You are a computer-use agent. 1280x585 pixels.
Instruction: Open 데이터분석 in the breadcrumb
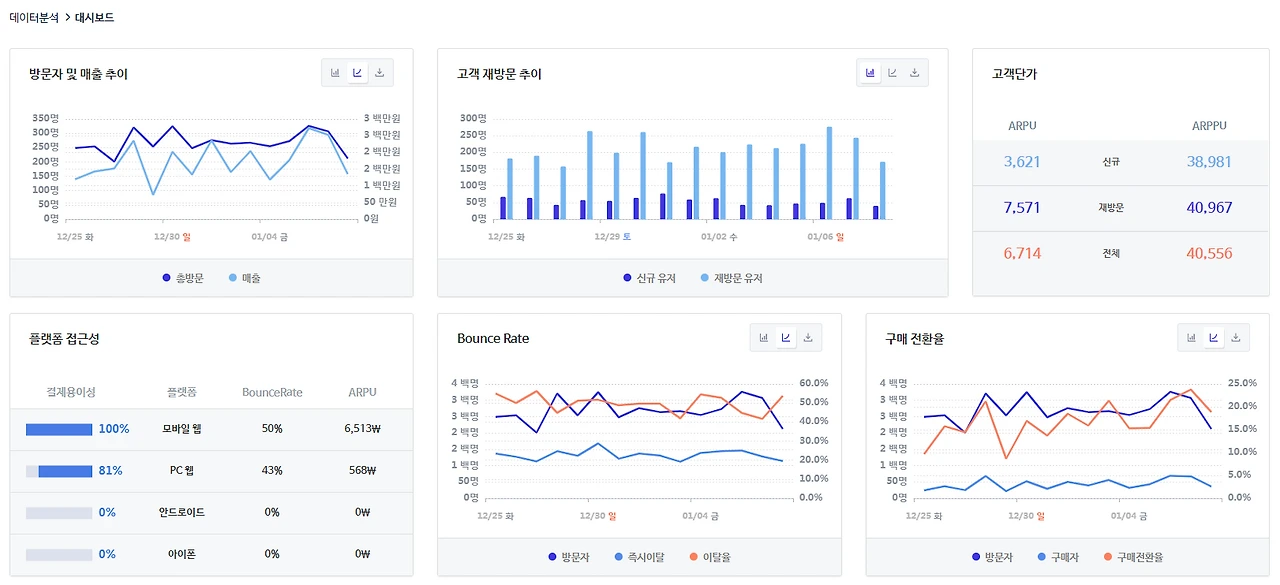[x=34, y=18]
